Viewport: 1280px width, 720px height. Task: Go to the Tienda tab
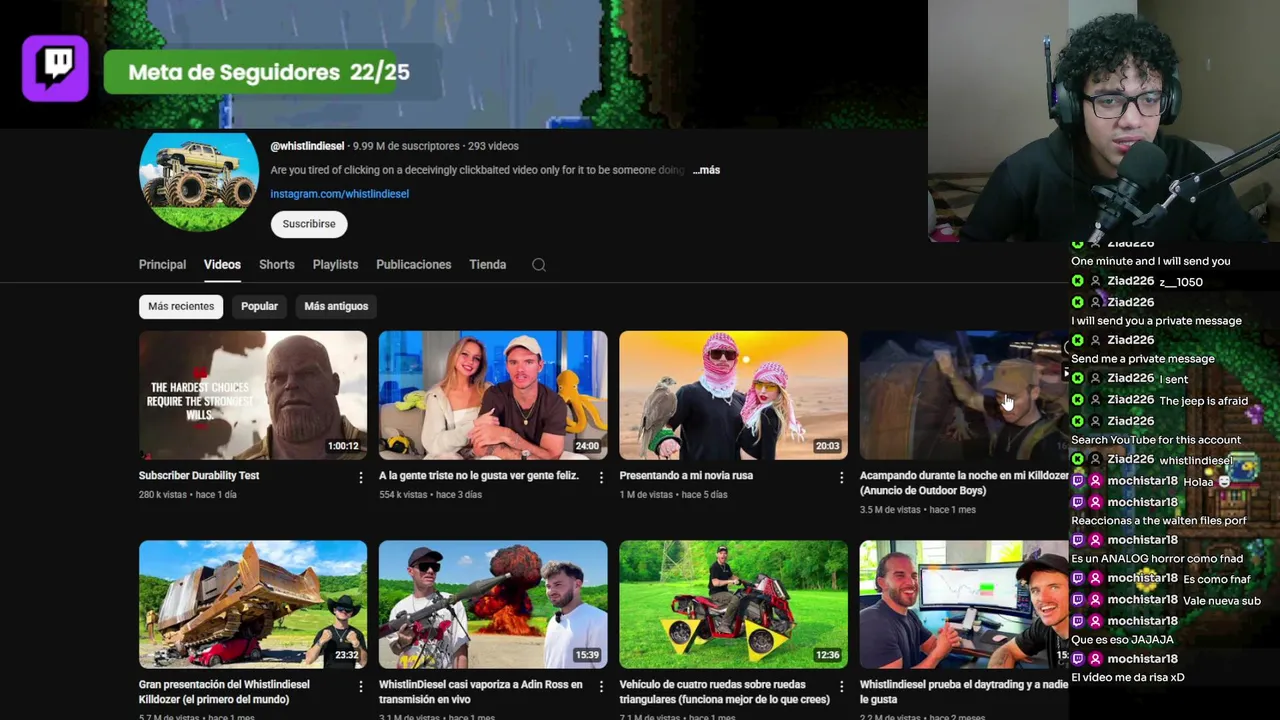click(488, 265)
